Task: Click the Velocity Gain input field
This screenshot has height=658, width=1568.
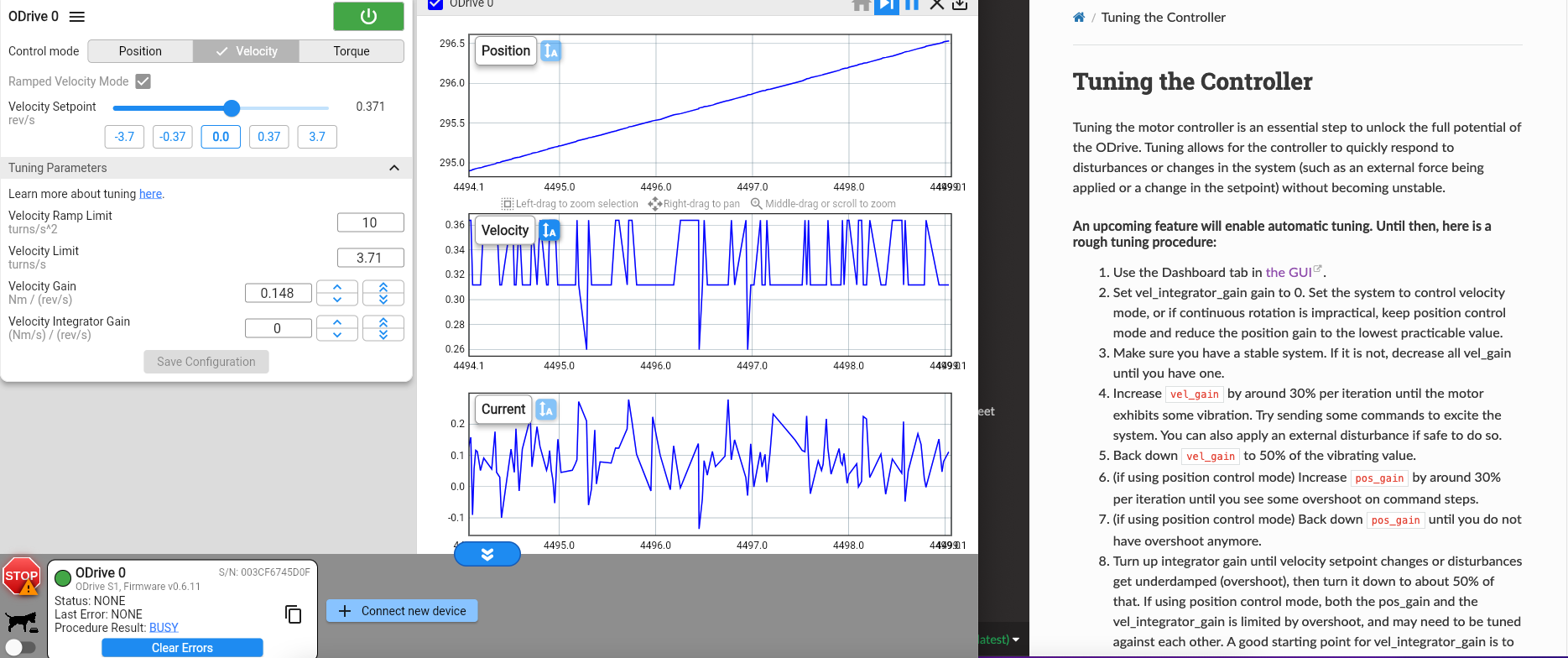Action: pyautogui.click(x=278, y=293)
